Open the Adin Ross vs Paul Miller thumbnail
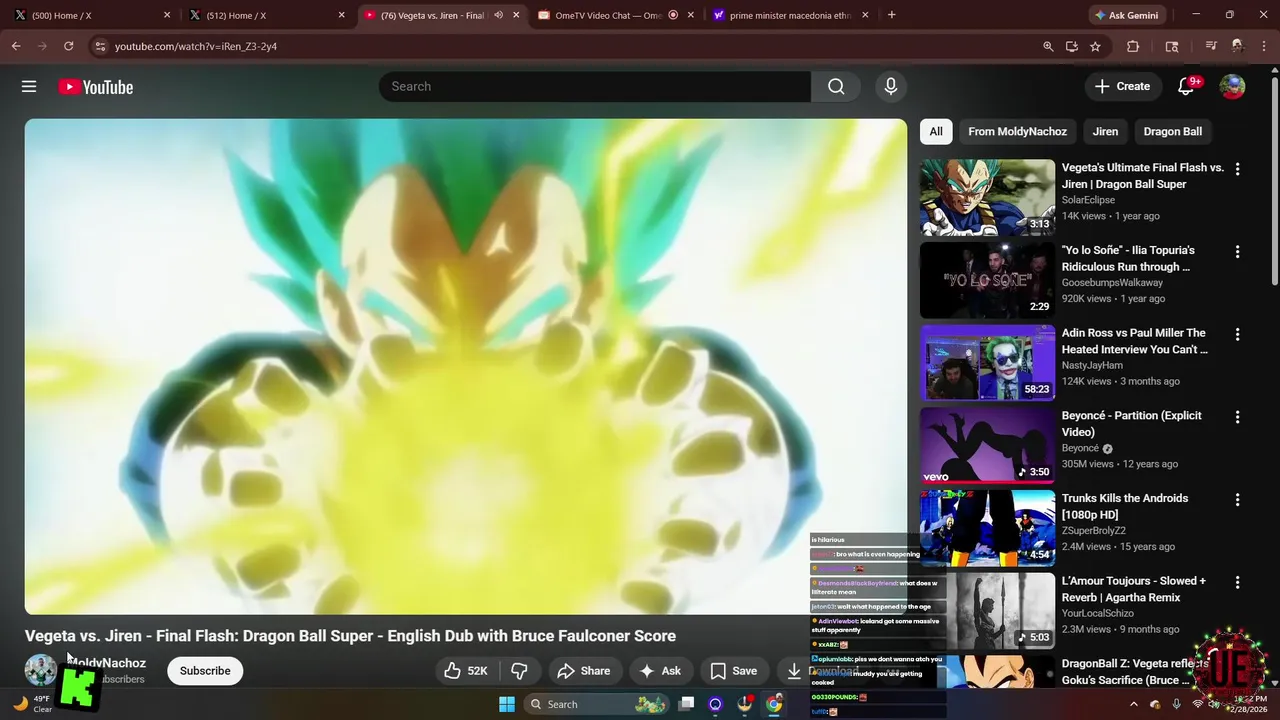The height and width of the screenshot is (720, 1280). [x=987, y=363]
